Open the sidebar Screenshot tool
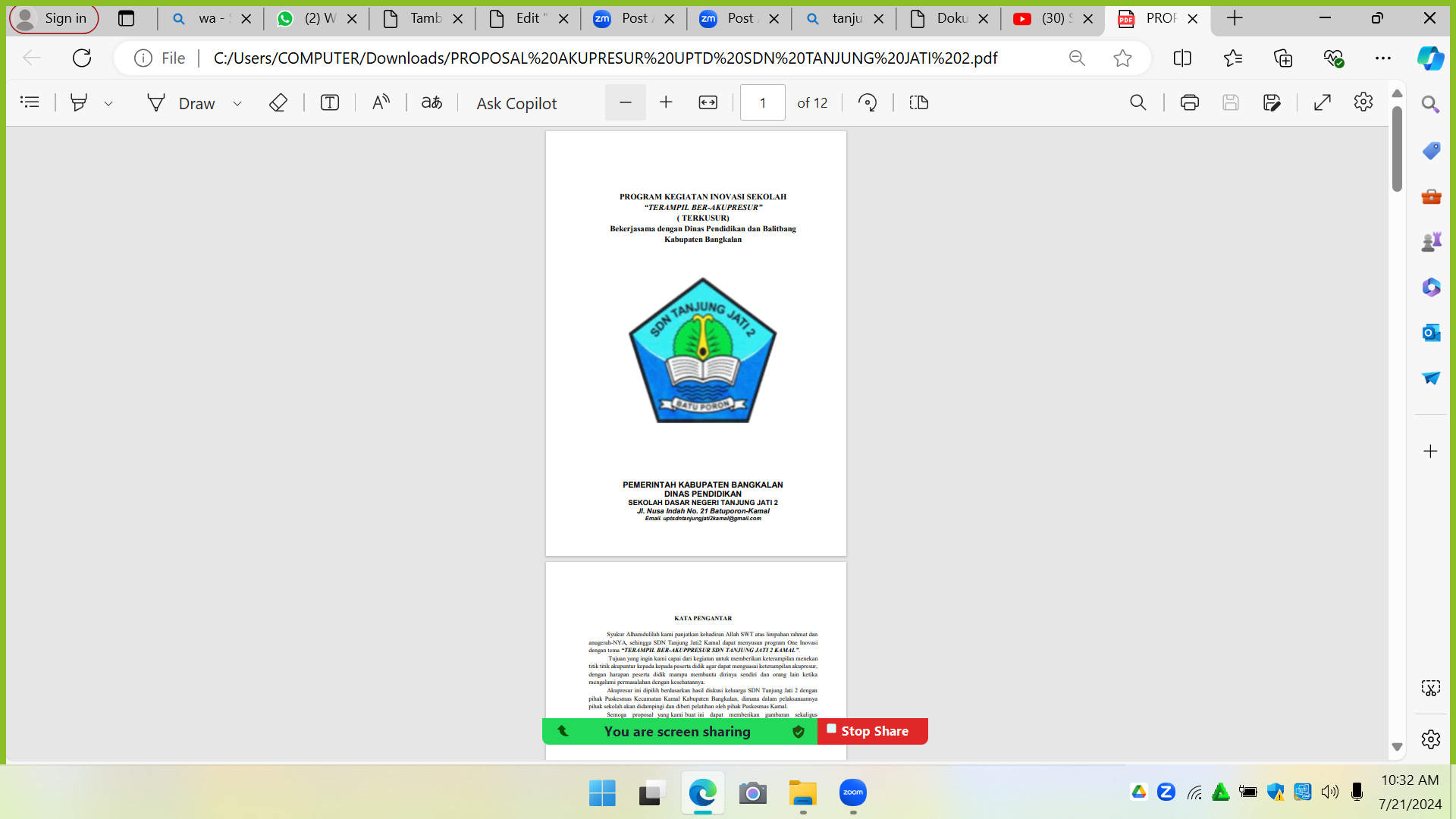Screen dimensions: 1456x819 [1431, 688]
